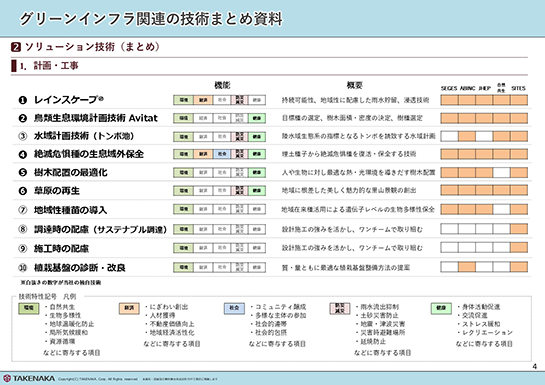This screenshot has height=385, width=545.
Task: Click the SEGES cell in the レインスケープ row
Action: tap(449, 100)
